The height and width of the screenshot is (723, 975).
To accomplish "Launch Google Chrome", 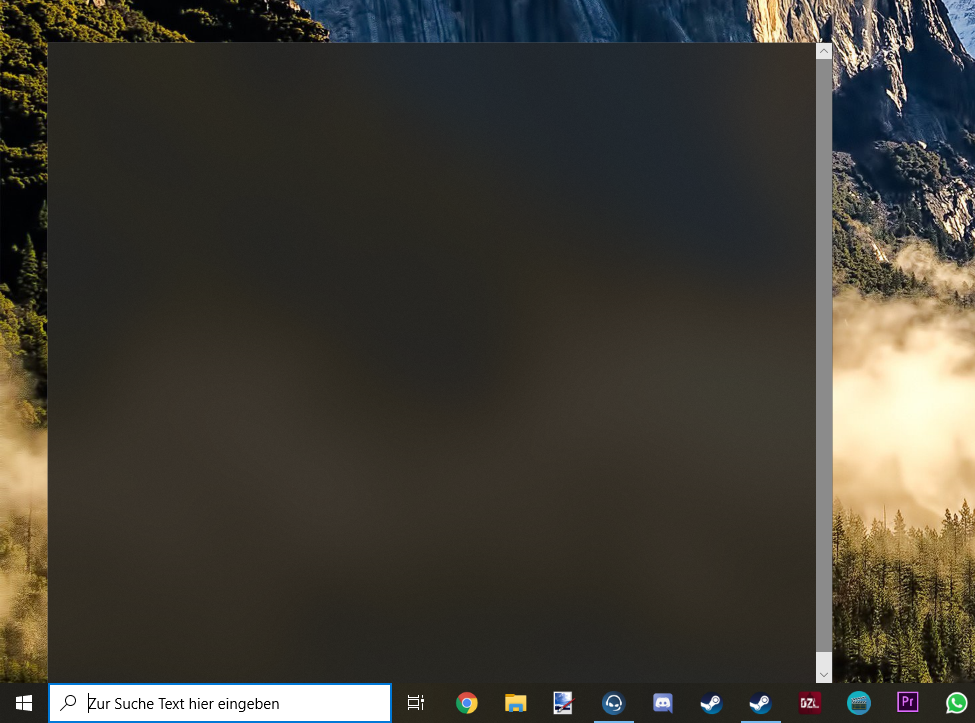I will [x=467, y=703].
